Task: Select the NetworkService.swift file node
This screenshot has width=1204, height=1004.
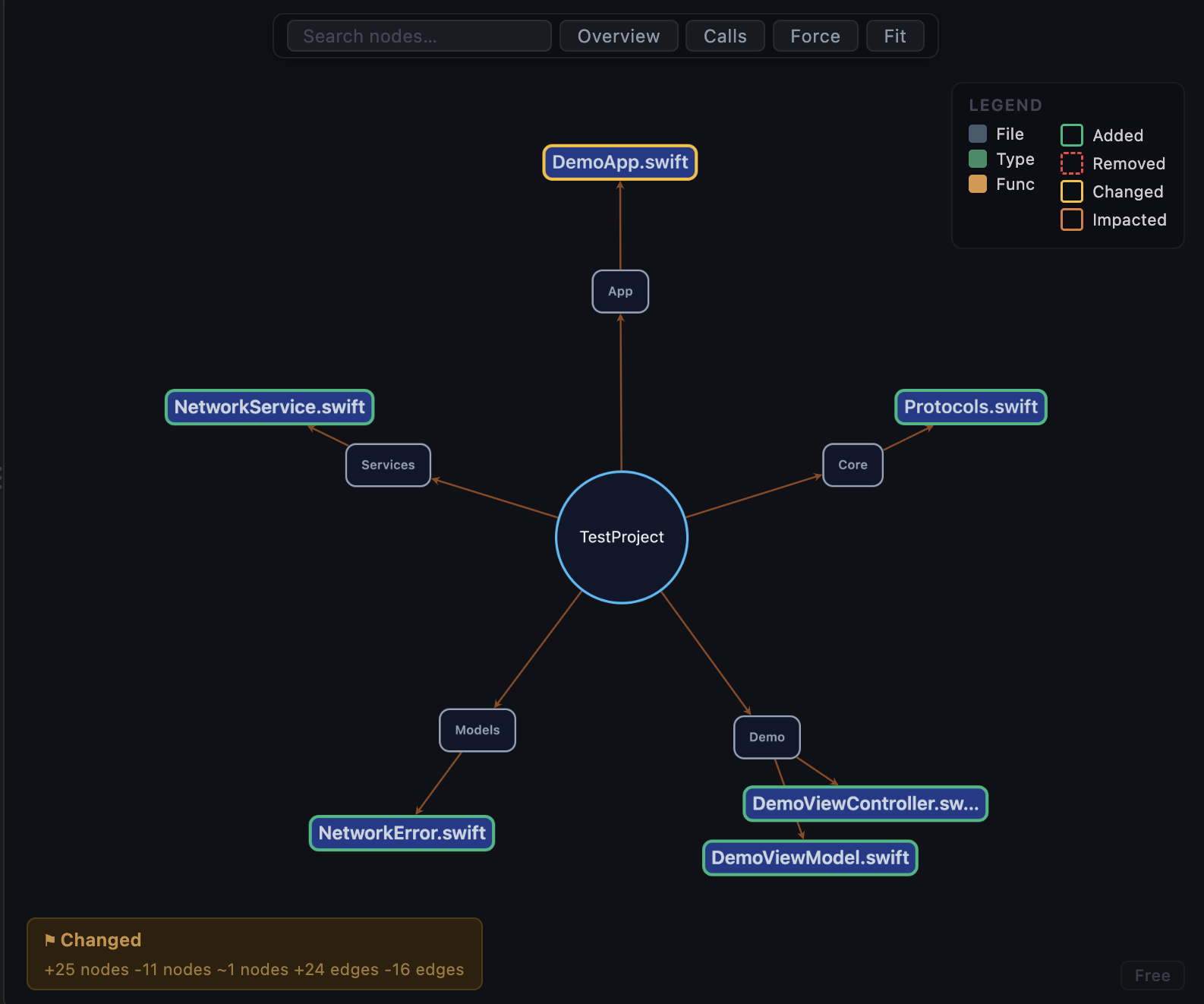Action: point(269,407)
